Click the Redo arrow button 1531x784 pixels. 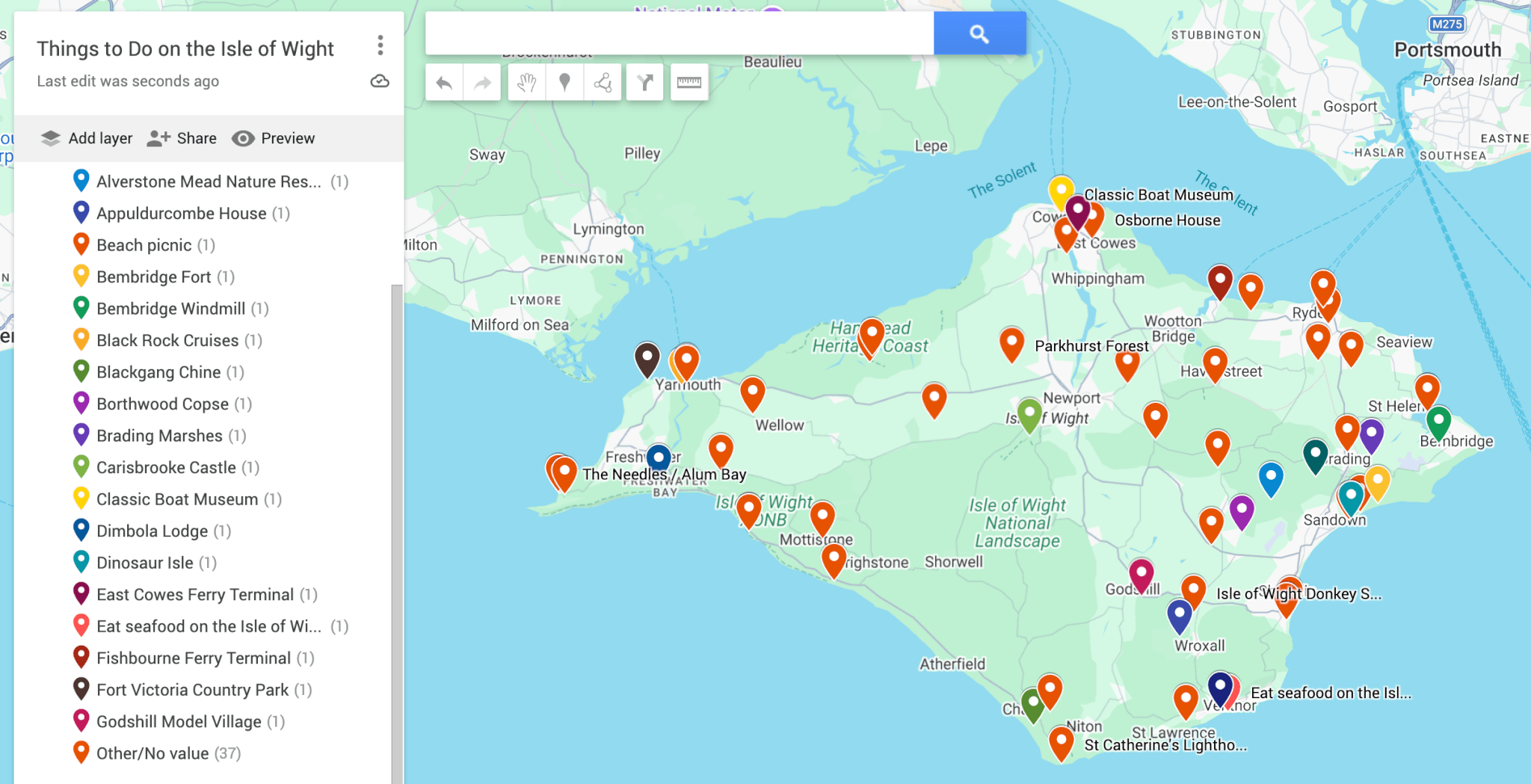(483, 82)
